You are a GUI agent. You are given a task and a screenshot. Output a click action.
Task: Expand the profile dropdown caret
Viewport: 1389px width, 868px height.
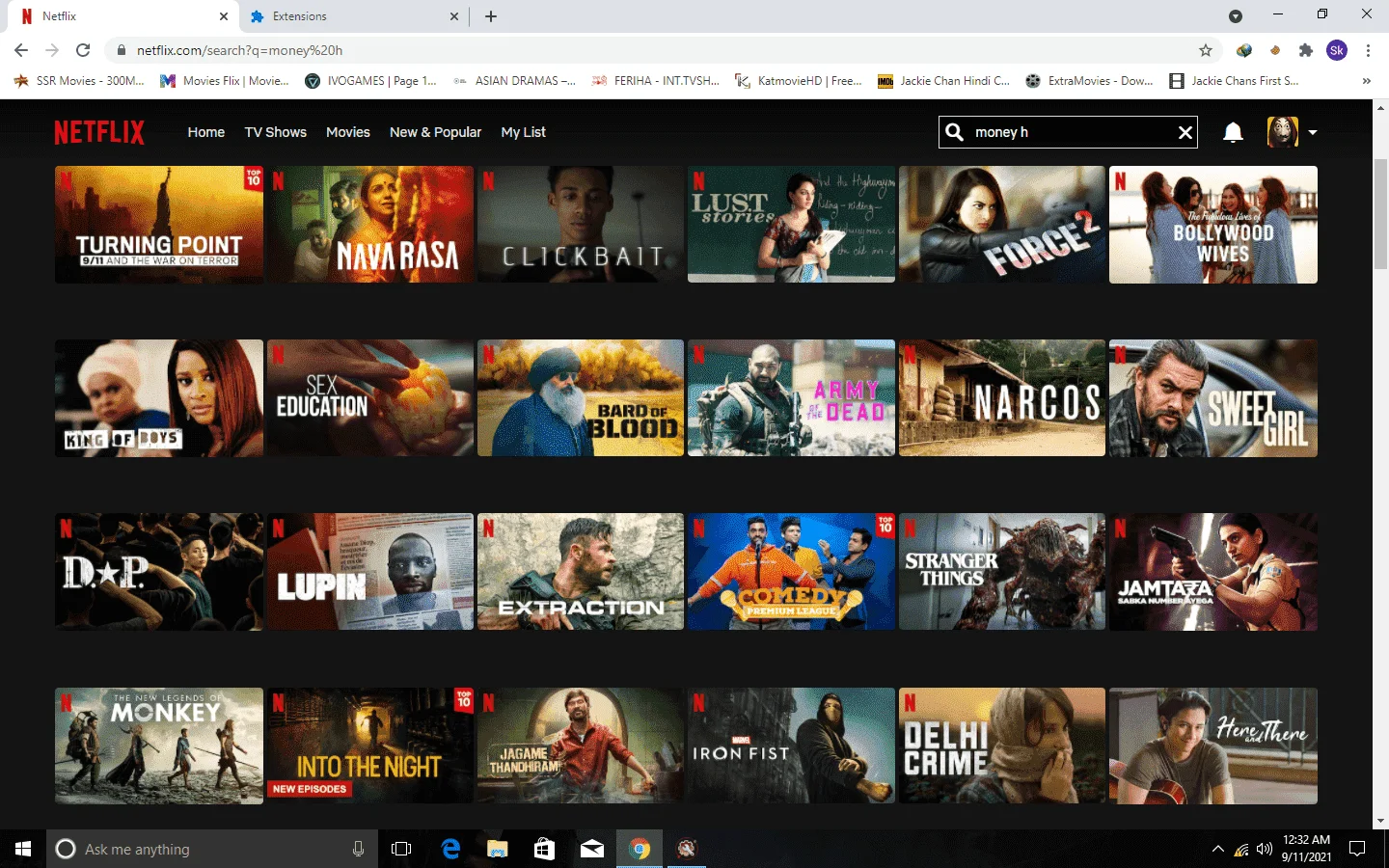[1313, 133]
